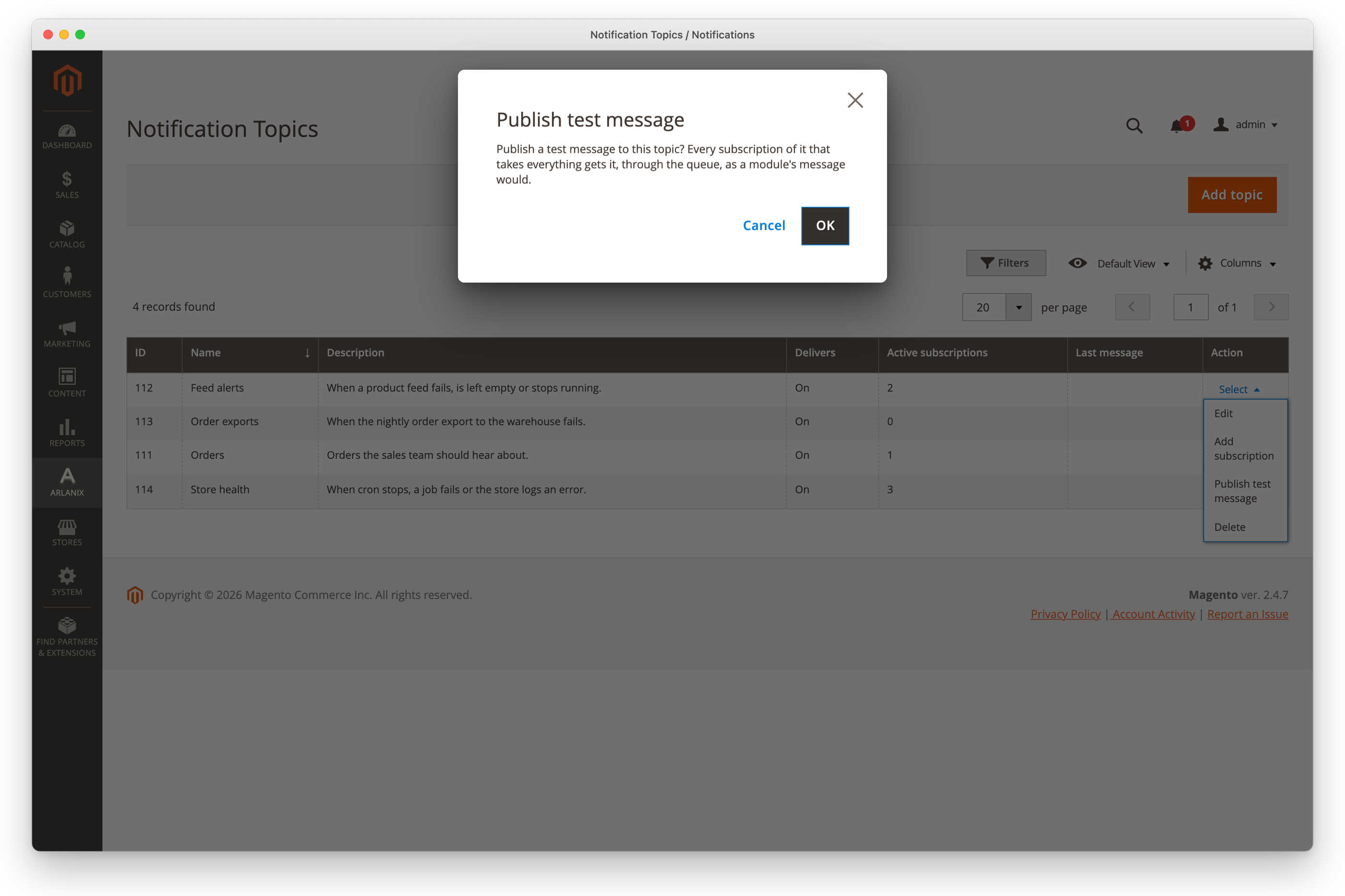Click the Order exports row name
Image resolution: width=1345 pixels, height=896 pixels.
pyautogui.click(x=224, y=421)
